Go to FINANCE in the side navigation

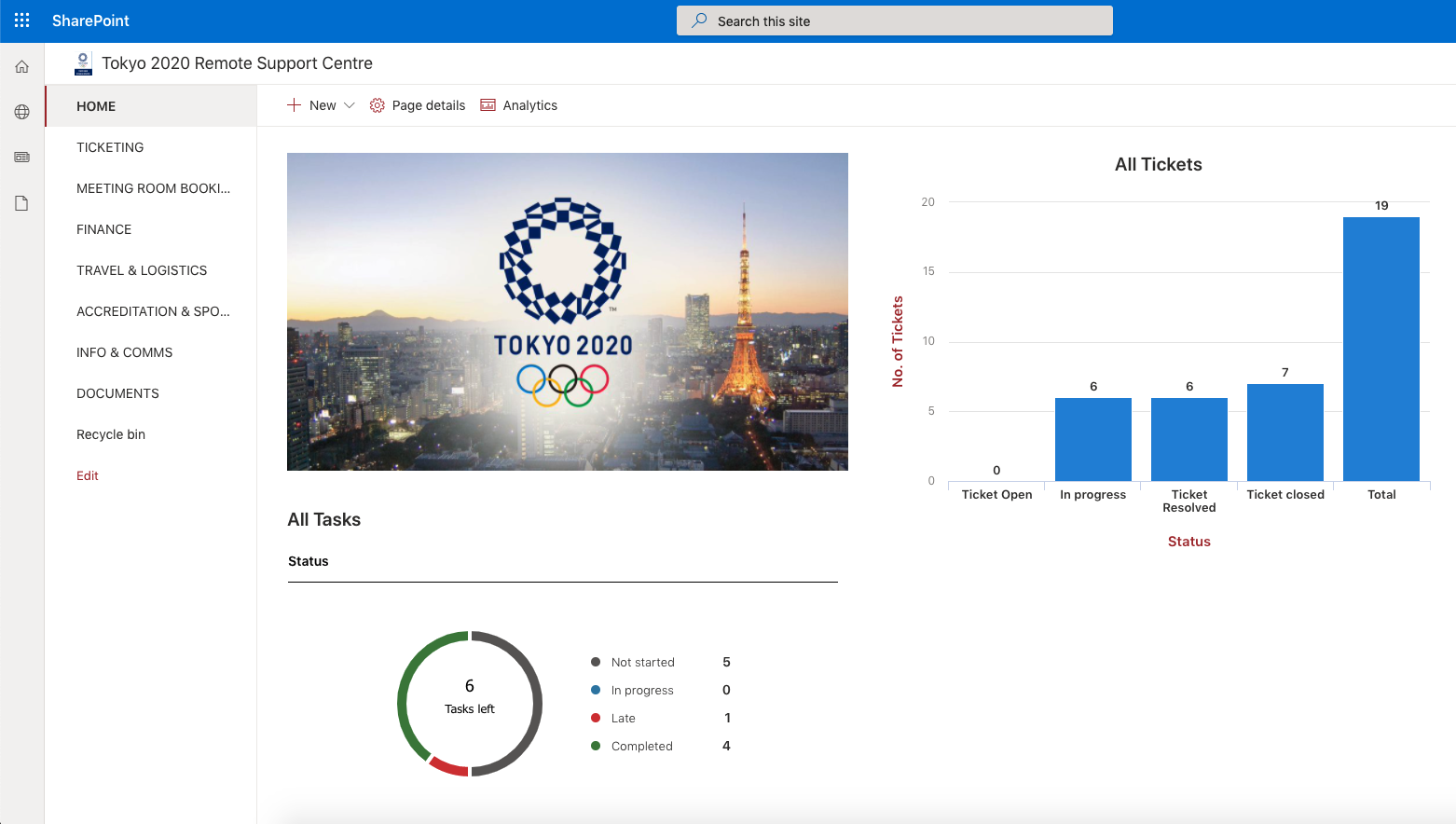coord(103,229)
